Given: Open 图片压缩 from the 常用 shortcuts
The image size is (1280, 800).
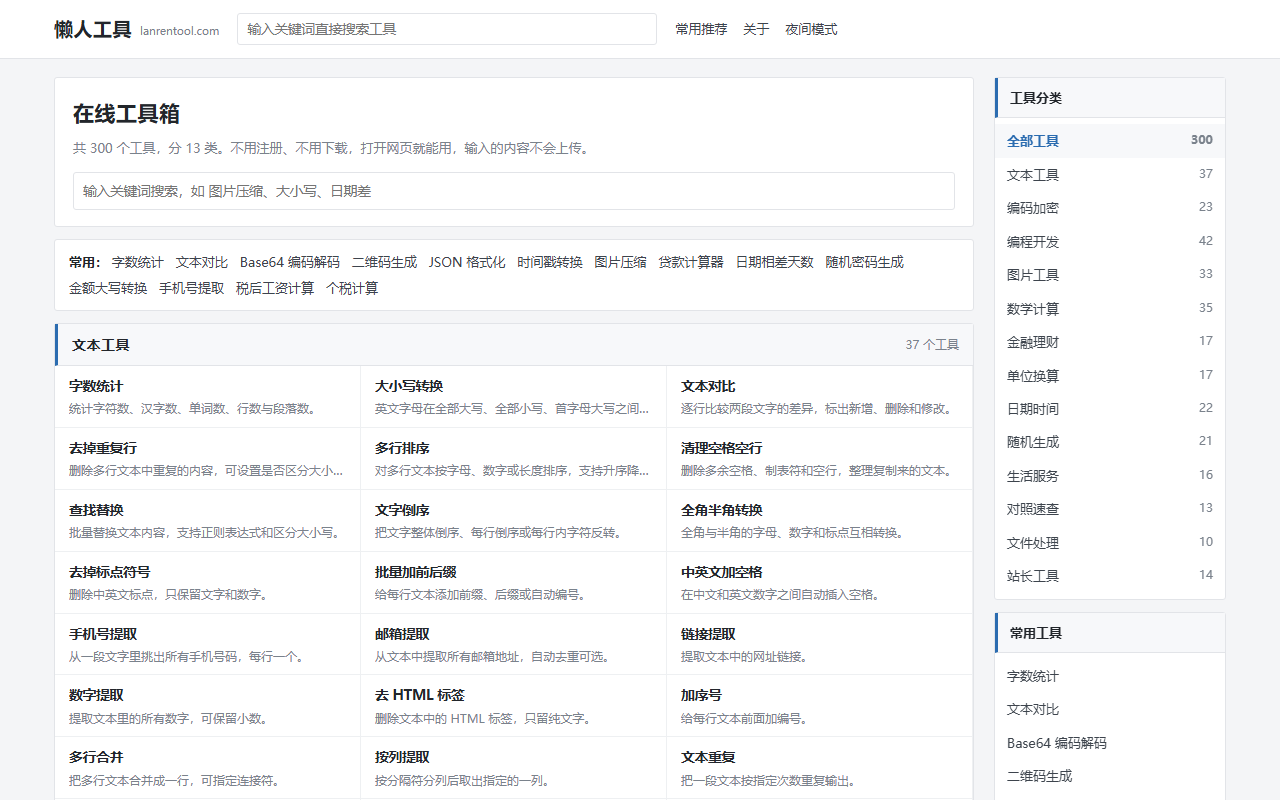Looking at the screenshot, I should coord(620,262).
